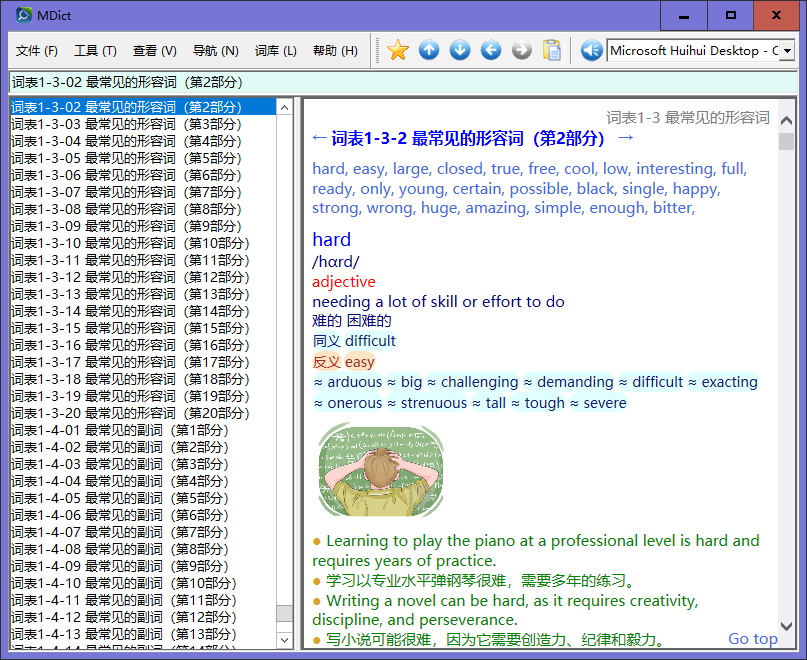Click the left arrow previous-section link

[319, 138]
